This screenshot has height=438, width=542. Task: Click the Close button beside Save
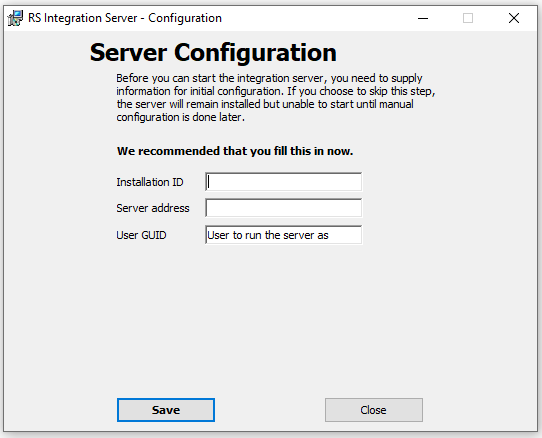click(x=374, y=410)
